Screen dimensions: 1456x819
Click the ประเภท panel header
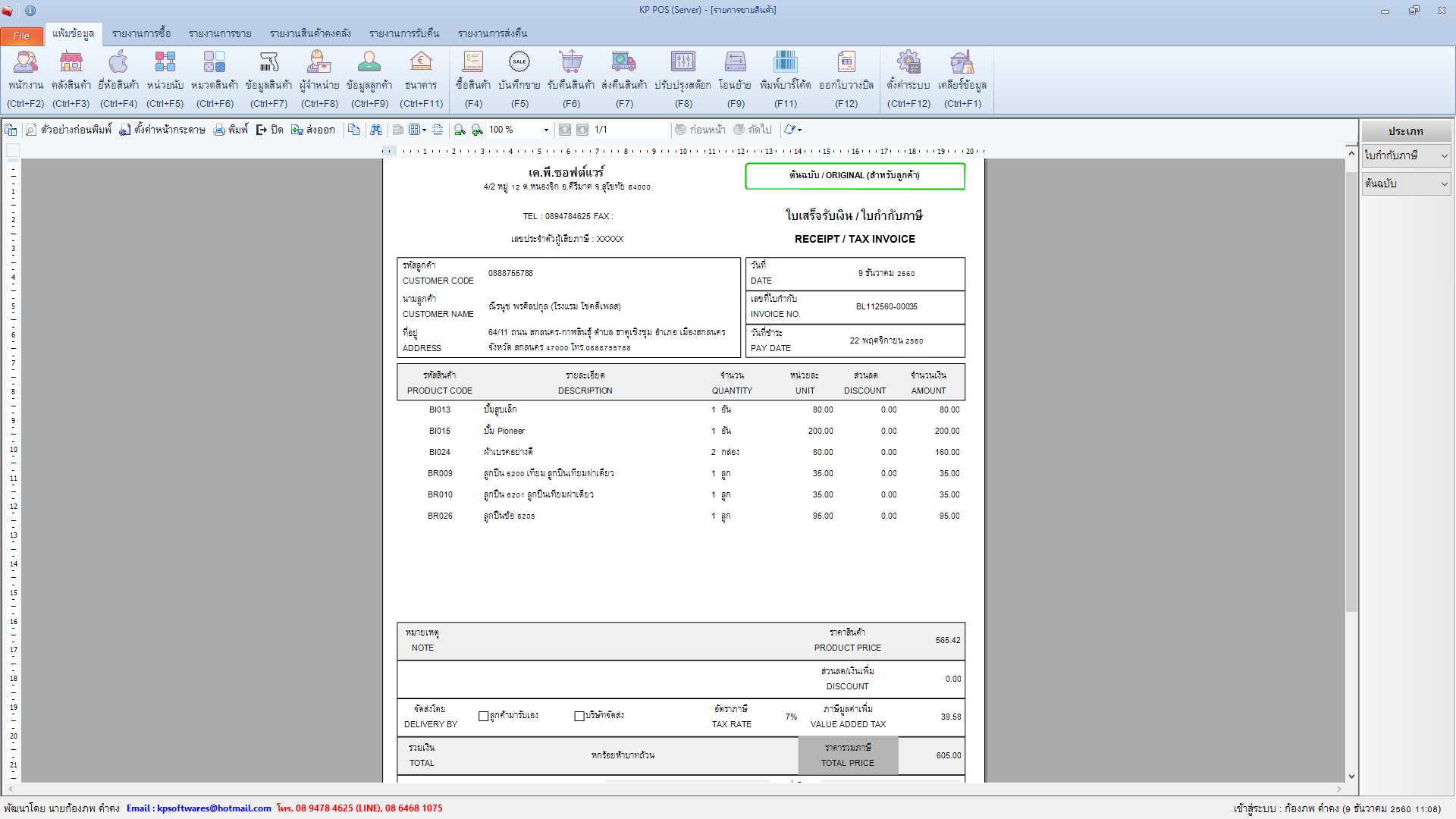(1406, 131)
